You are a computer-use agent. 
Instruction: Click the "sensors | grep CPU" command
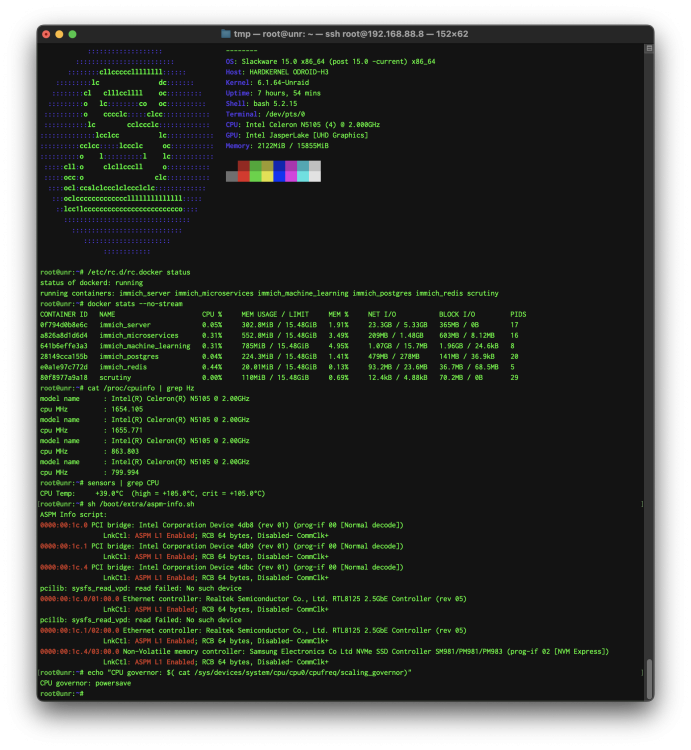click(123, 483)
